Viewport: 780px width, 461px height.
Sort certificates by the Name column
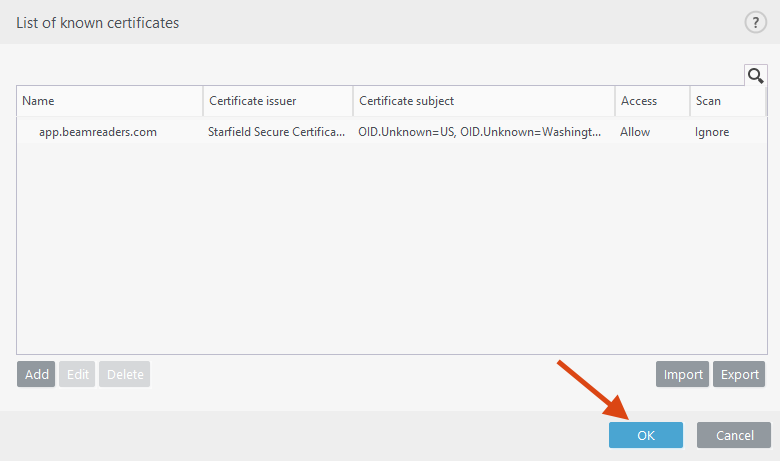click(x=109, y=101)
